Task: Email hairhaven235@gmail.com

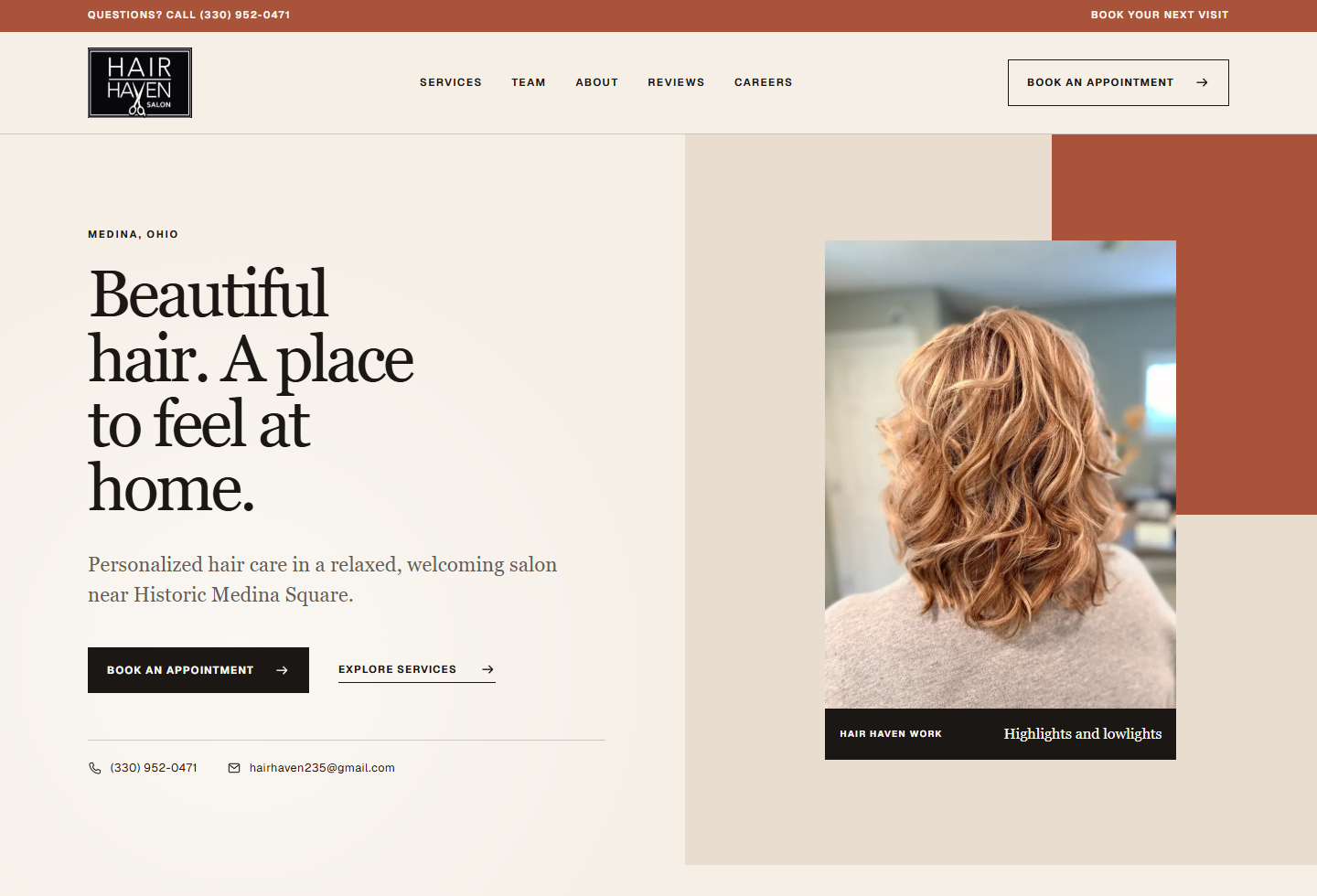Action: click(x=311, y=768)
